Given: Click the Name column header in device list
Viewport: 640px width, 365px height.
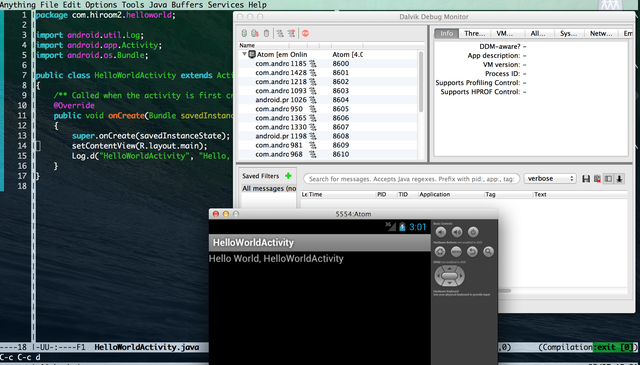Looking at the screenshot, I should [264, 45].
